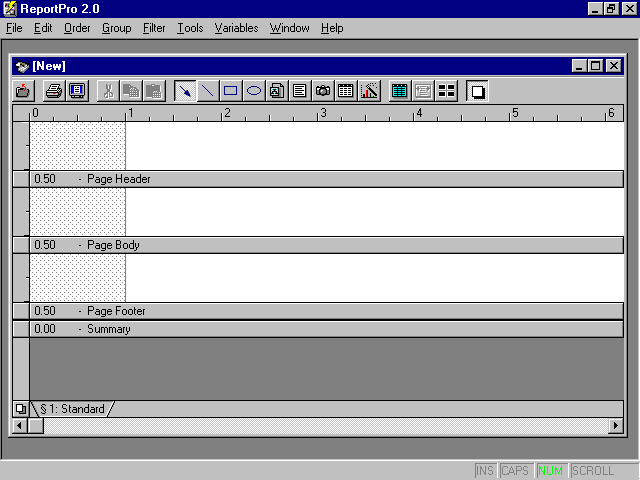Image resolution: width=640 pixels, height=480 pixels.
Task: Open the [New] window system menu icon
Action: pos(22,66)
